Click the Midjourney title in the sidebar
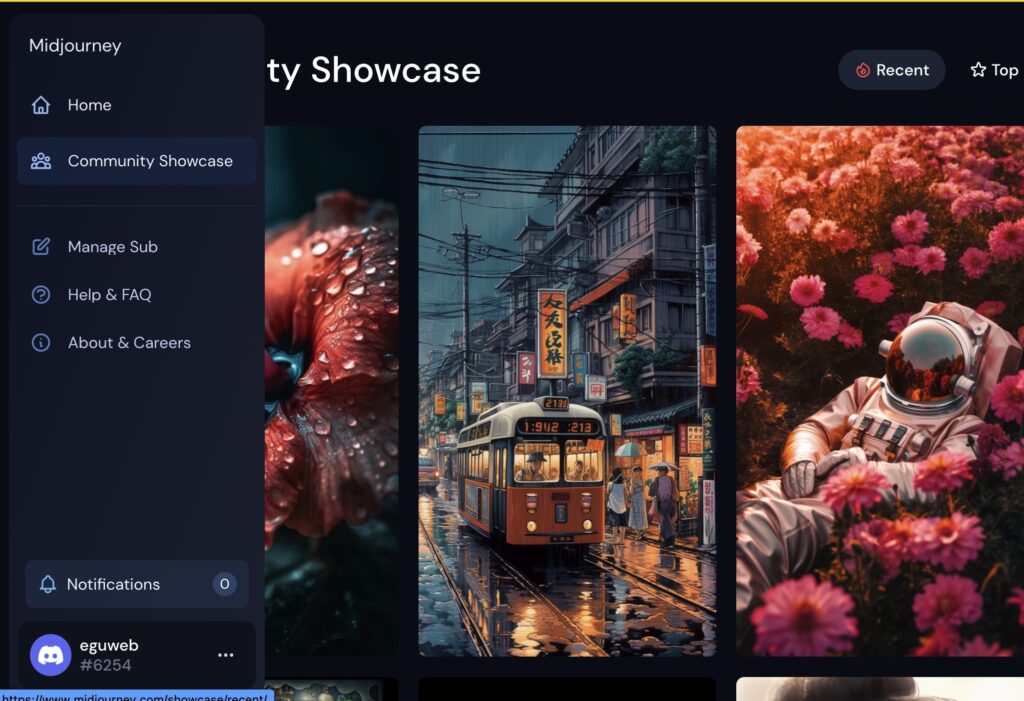The height and width of the screenshot is (701, 1024). point(75,46)
